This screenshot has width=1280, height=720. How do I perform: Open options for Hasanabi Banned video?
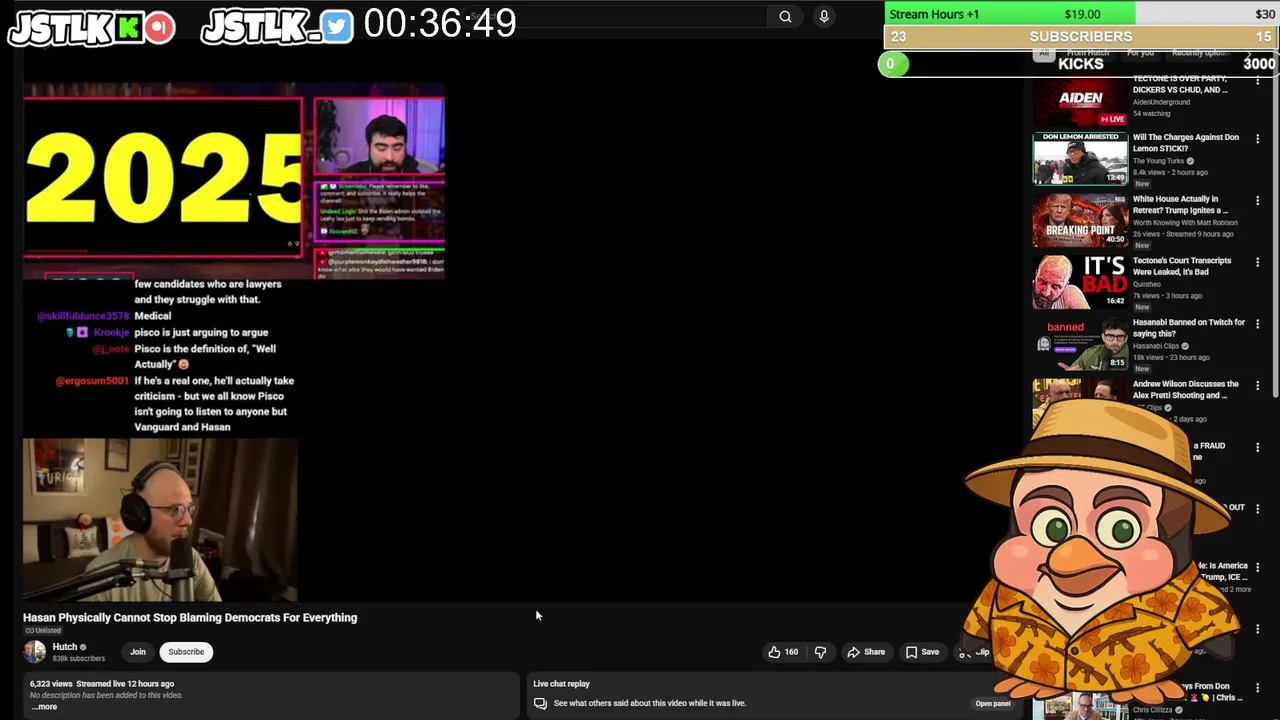pos(1257,324)
